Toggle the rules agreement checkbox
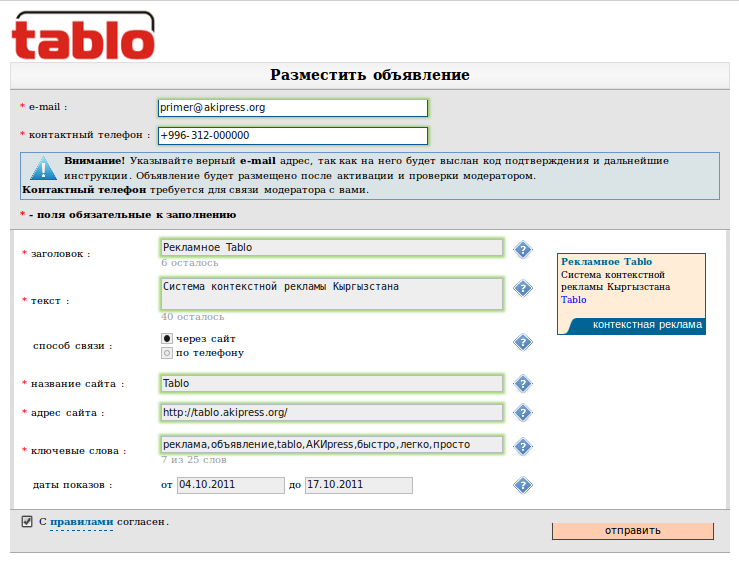The image size is (739, 564). [27, 521]
